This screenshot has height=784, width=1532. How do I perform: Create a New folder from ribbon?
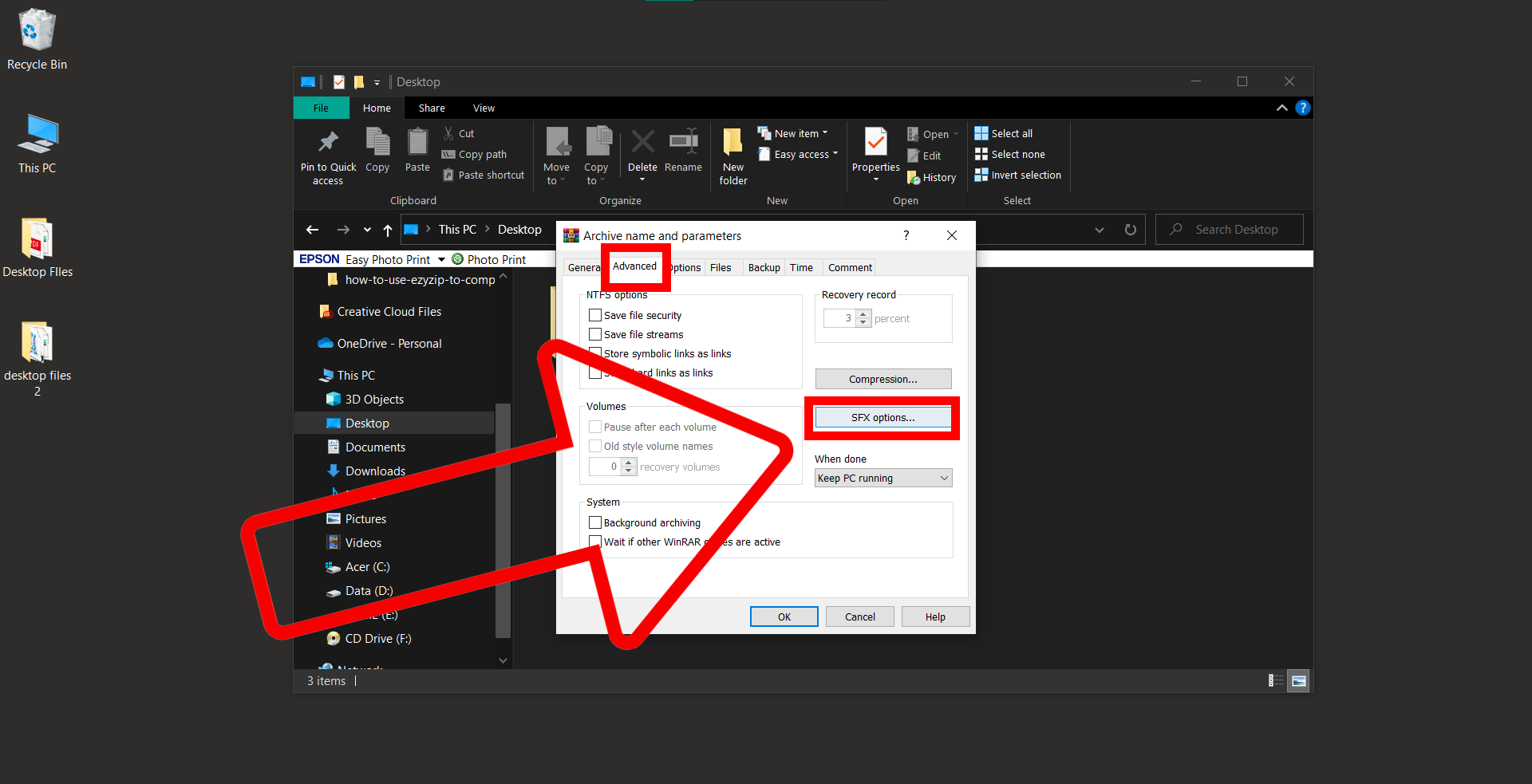(732, 156)
